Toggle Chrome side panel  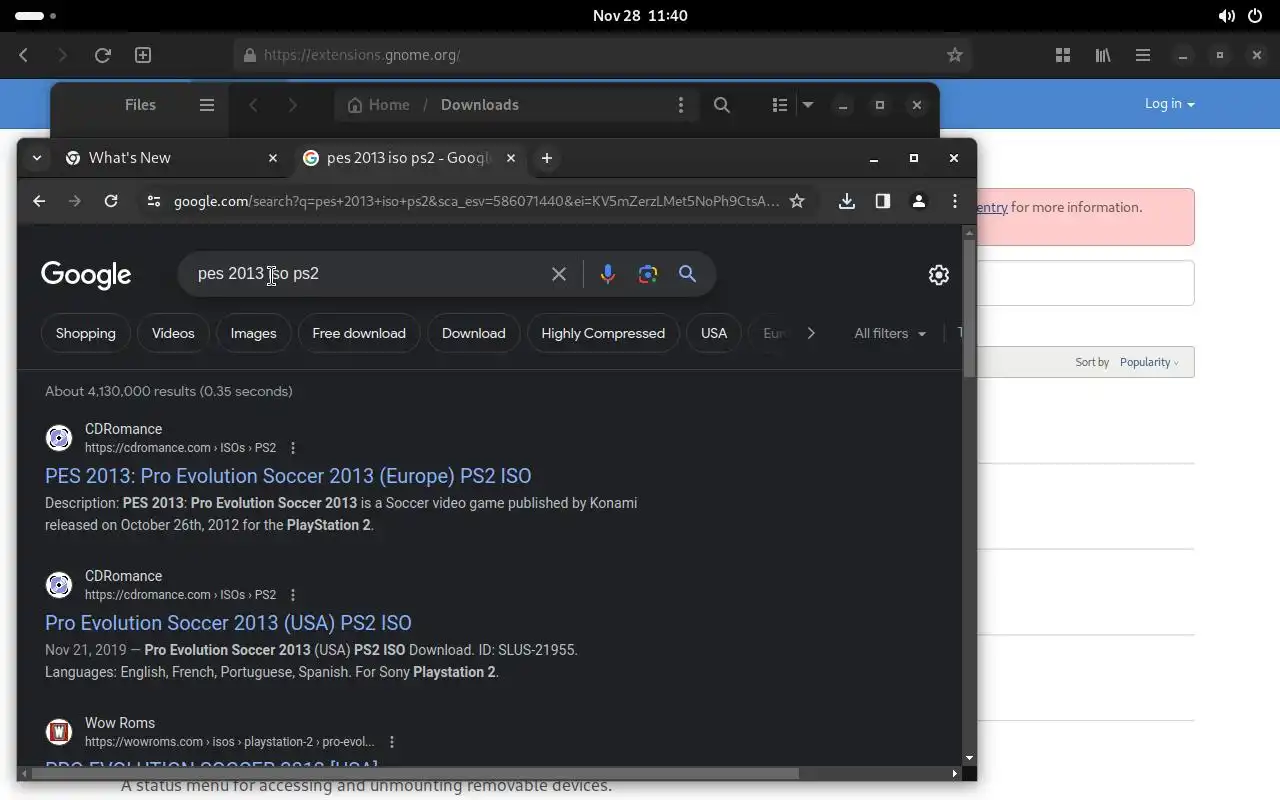point(882,201)
